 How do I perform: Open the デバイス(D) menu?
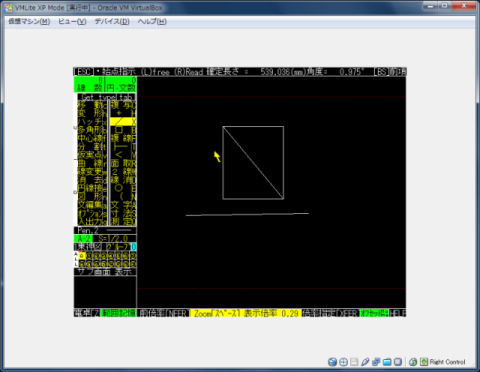point(112,22)
